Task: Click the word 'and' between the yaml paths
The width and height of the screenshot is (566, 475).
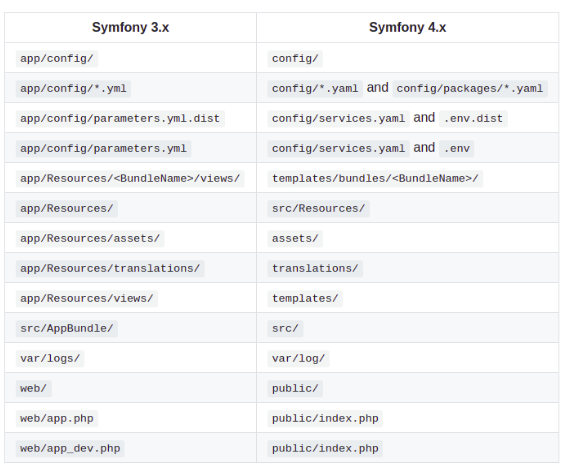Action: coord(378,87)
